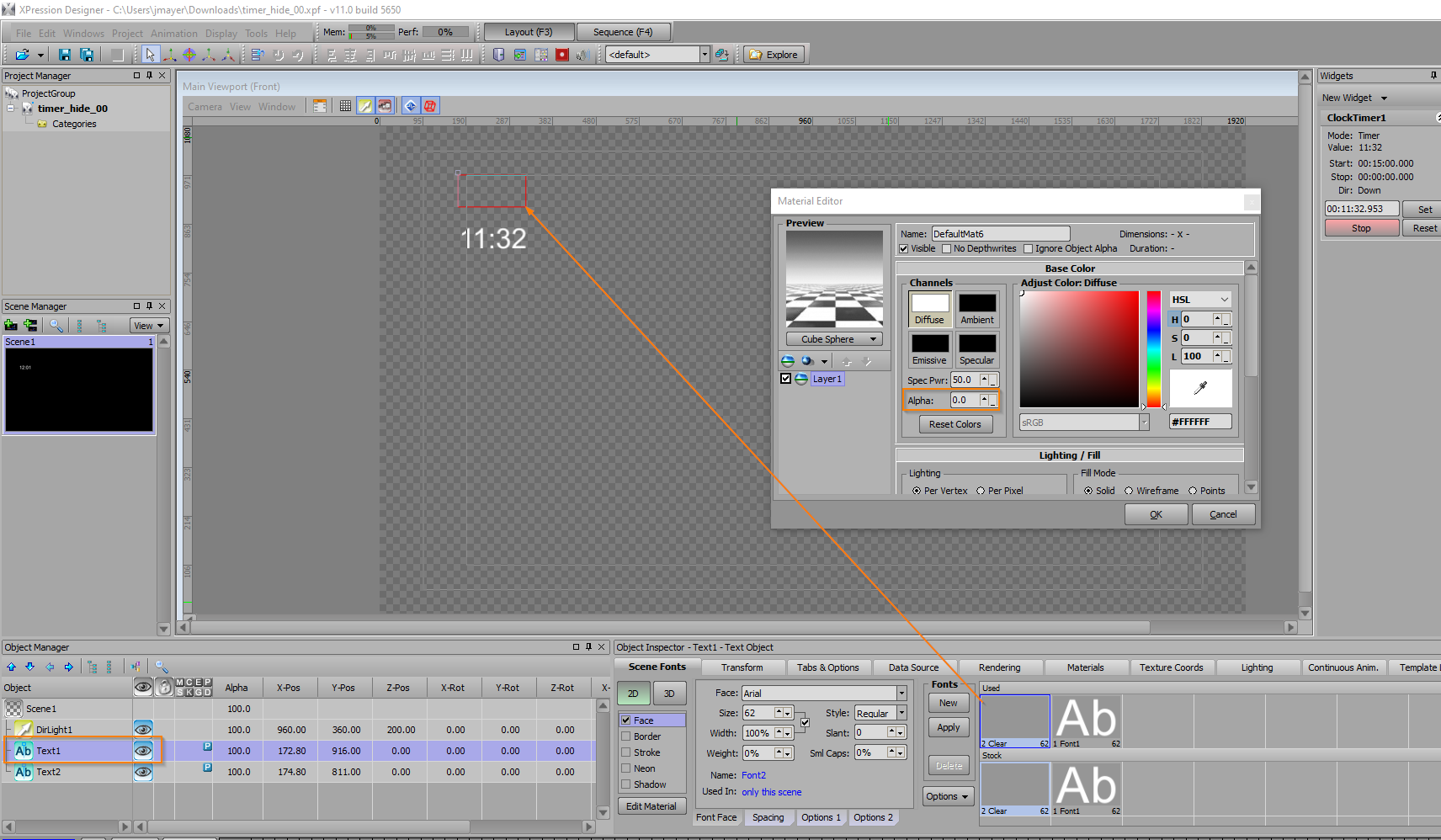This screenshot has width=1441, height=840.
Task: Click the magnifier icon in Object Manager
Action: 162,667
